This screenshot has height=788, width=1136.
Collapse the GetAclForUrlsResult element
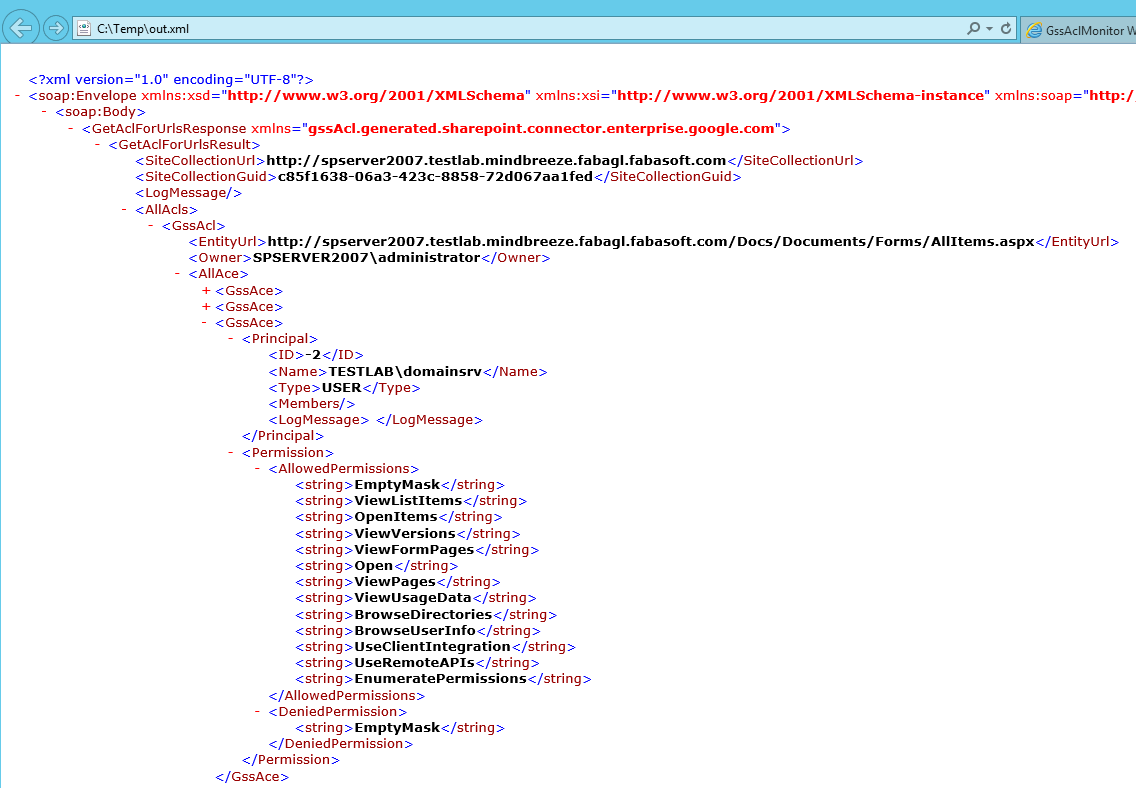98,145
